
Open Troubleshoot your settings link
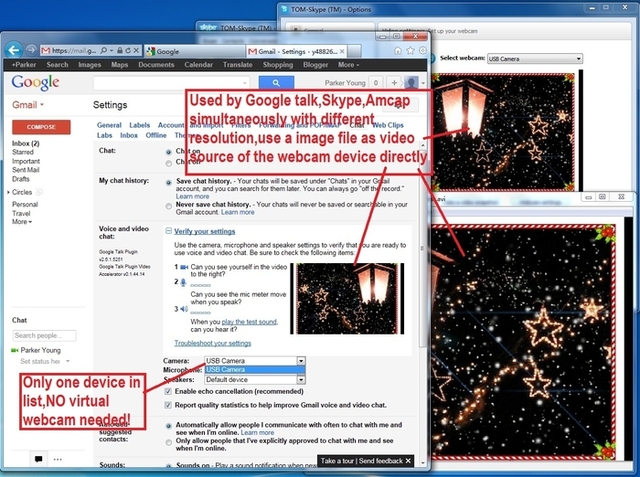click(x=213, y=343)
